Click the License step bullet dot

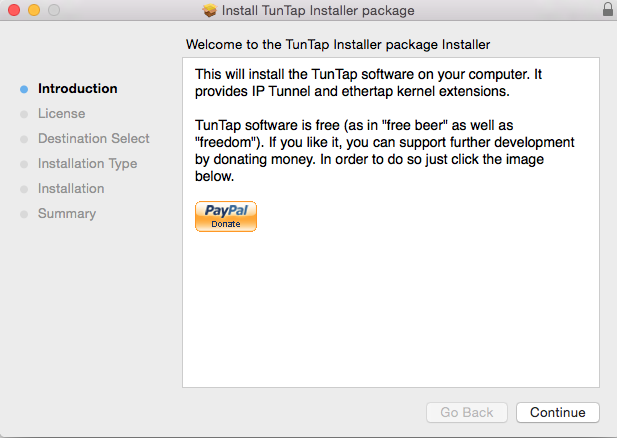(24, 114)
